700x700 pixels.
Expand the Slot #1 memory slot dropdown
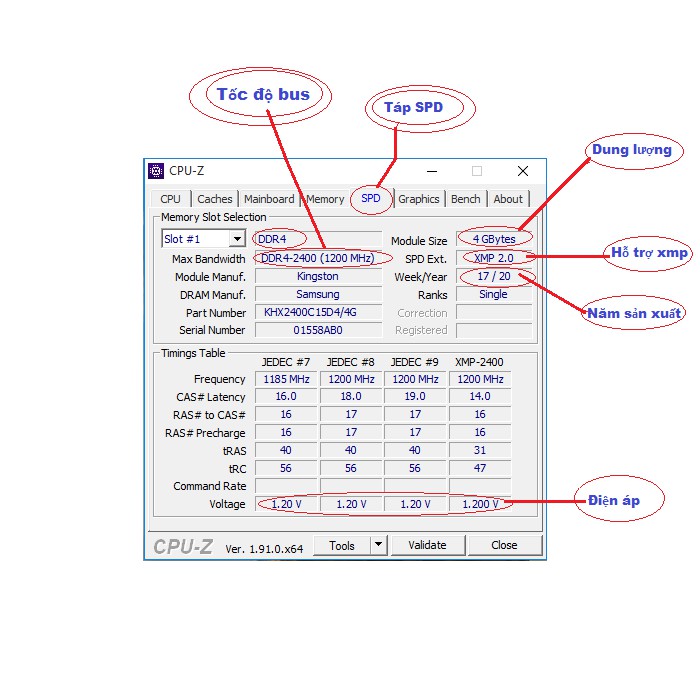pyautogui.click(x=237, y=239)
